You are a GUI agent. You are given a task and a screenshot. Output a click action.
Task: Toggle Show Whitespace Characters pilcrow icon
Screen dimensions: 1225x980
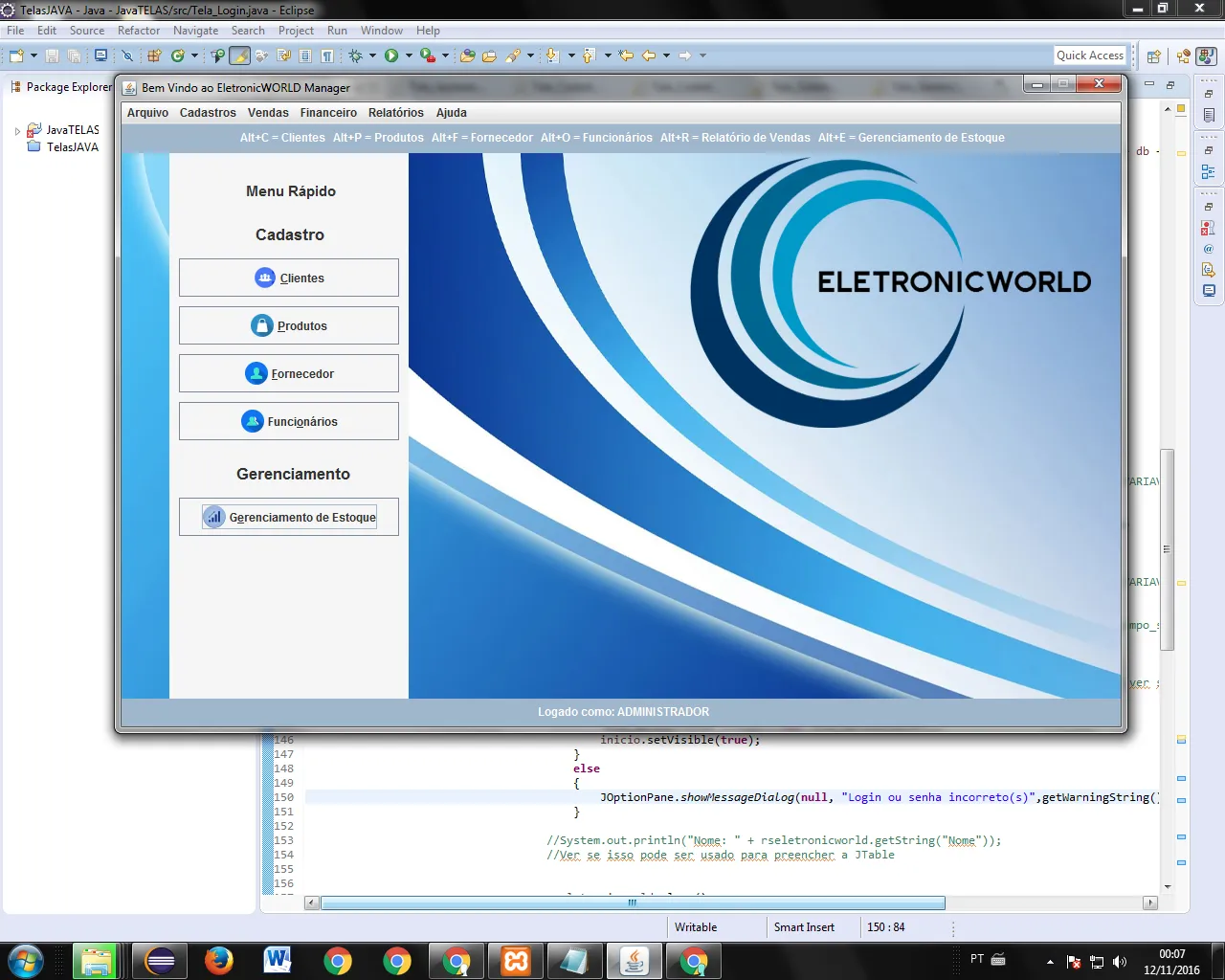pyautogui.click(x=327, y=56)
